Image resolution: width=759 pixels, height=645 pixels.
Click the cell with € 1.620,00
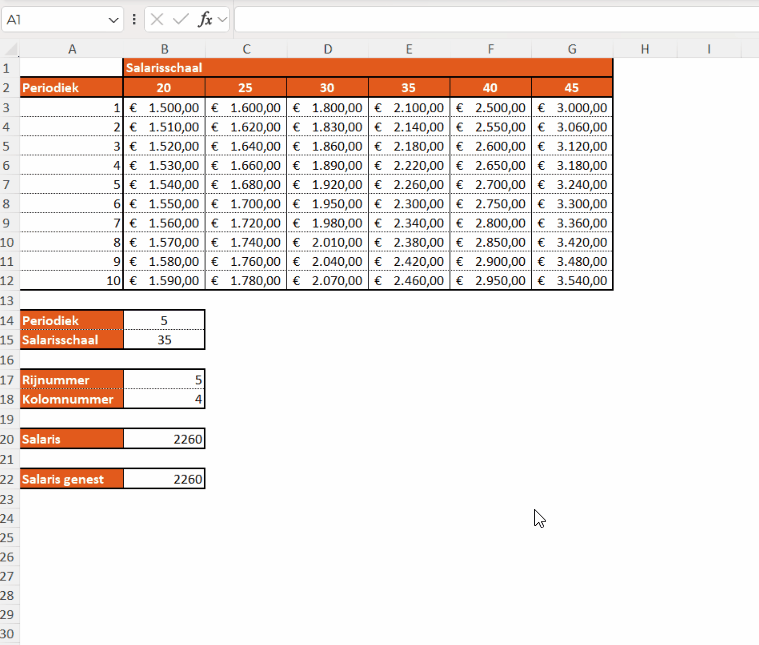246,127
